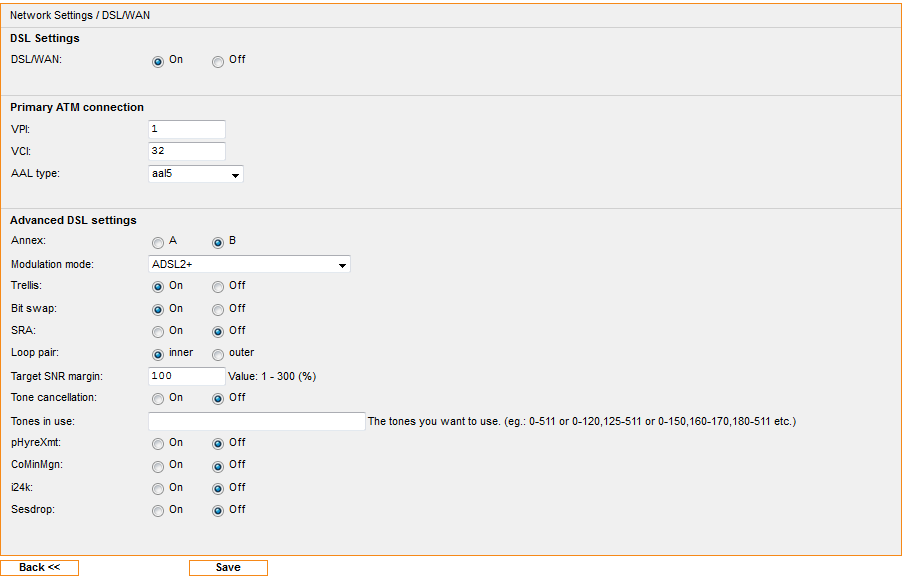903x587 pixels.
Task: Click the VPI input field
Action: pos(187,129)
